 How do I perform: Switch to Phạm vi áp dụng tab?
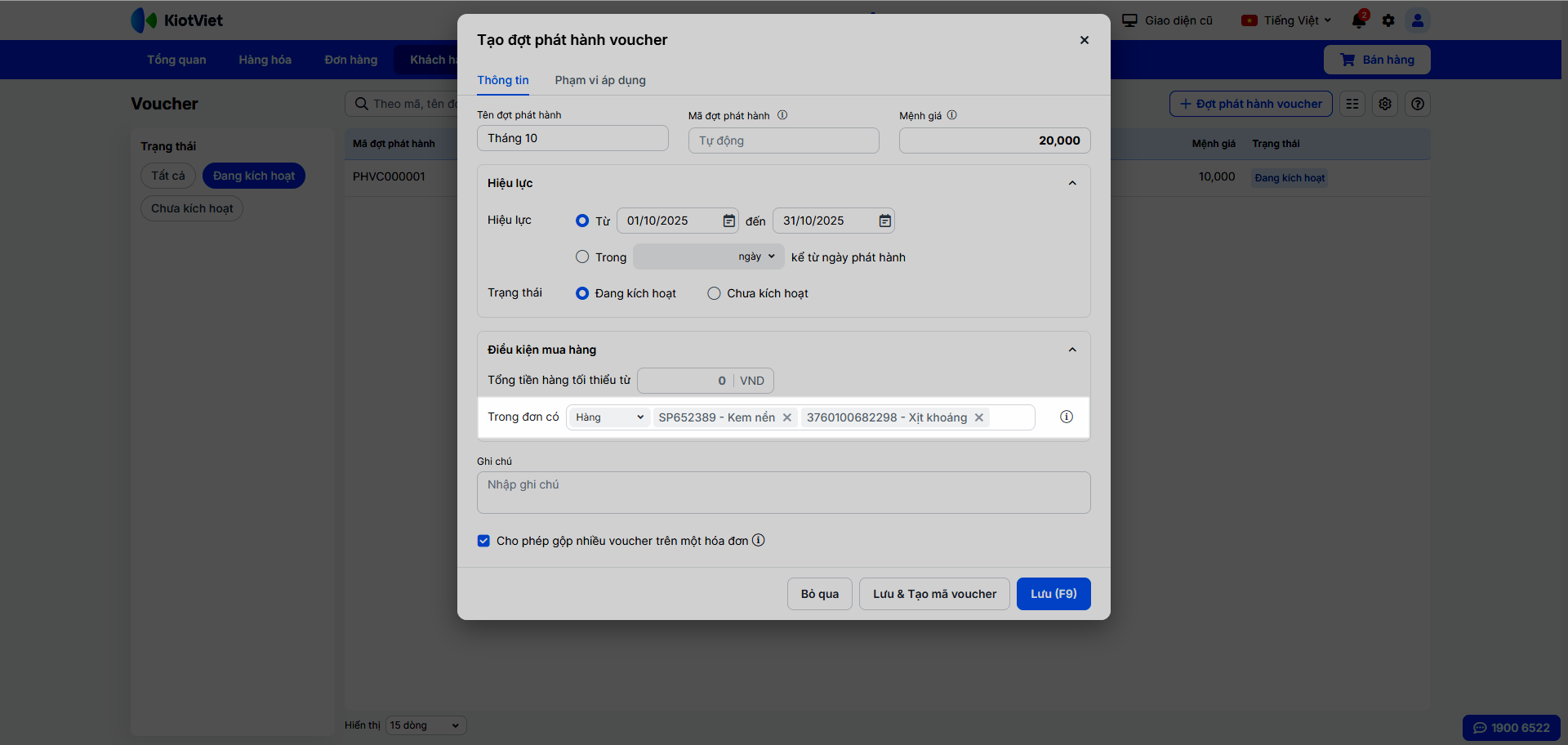tap(600, 80)
